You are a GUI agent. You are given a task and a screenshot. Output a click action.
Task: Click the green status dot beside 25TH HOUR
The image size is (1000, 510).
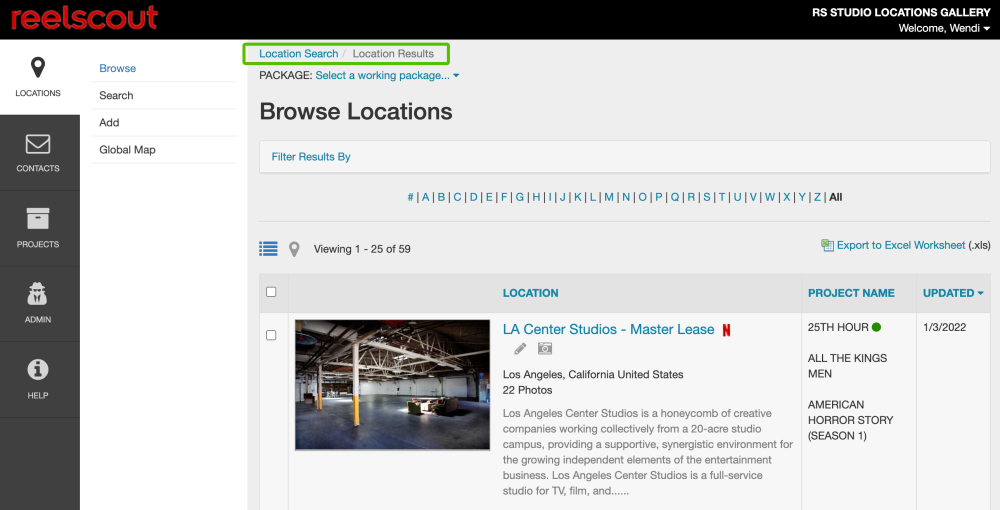[x=876, y=327]
